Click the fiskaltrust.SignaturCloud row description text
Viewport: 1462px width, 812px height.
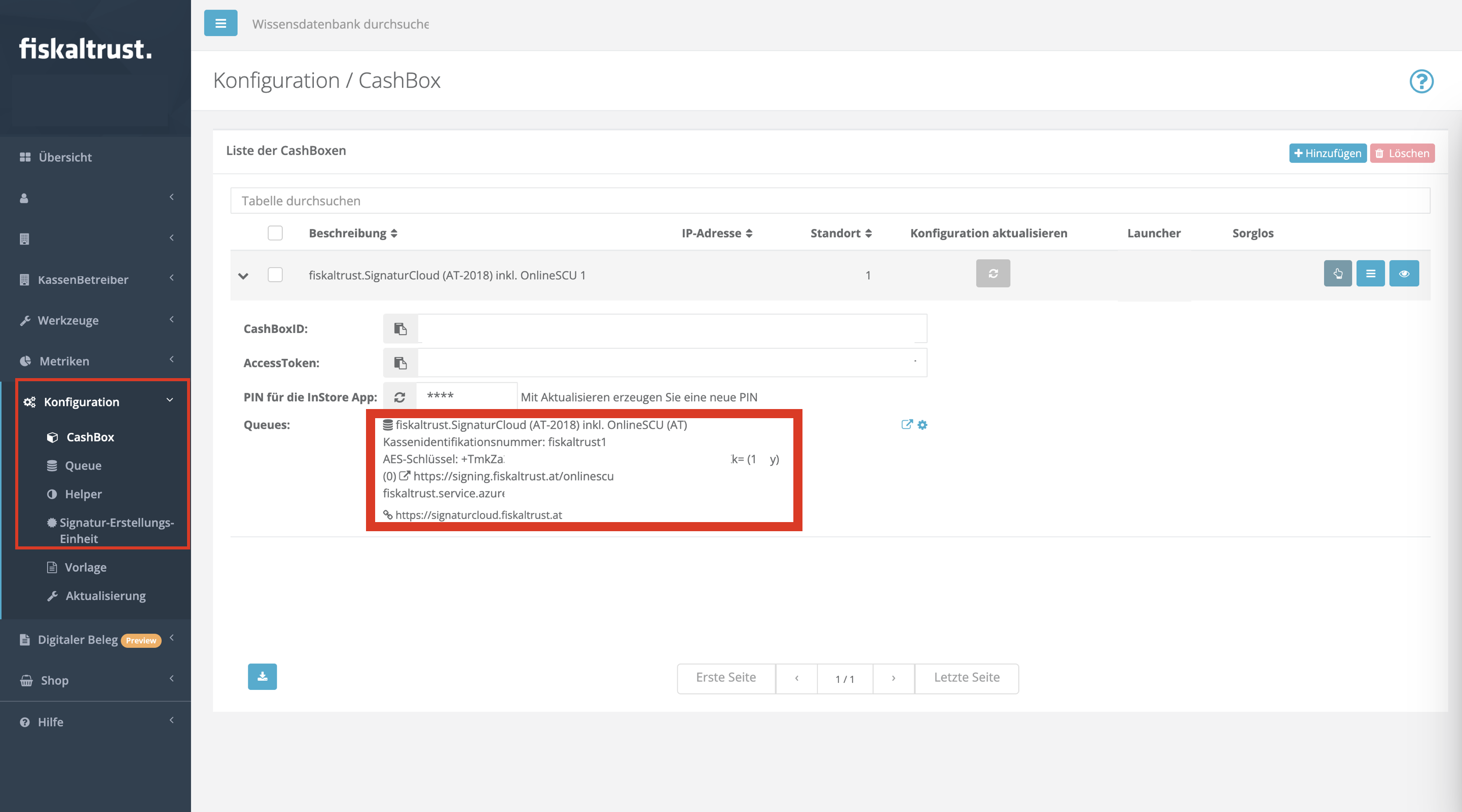tap(447, 275)
